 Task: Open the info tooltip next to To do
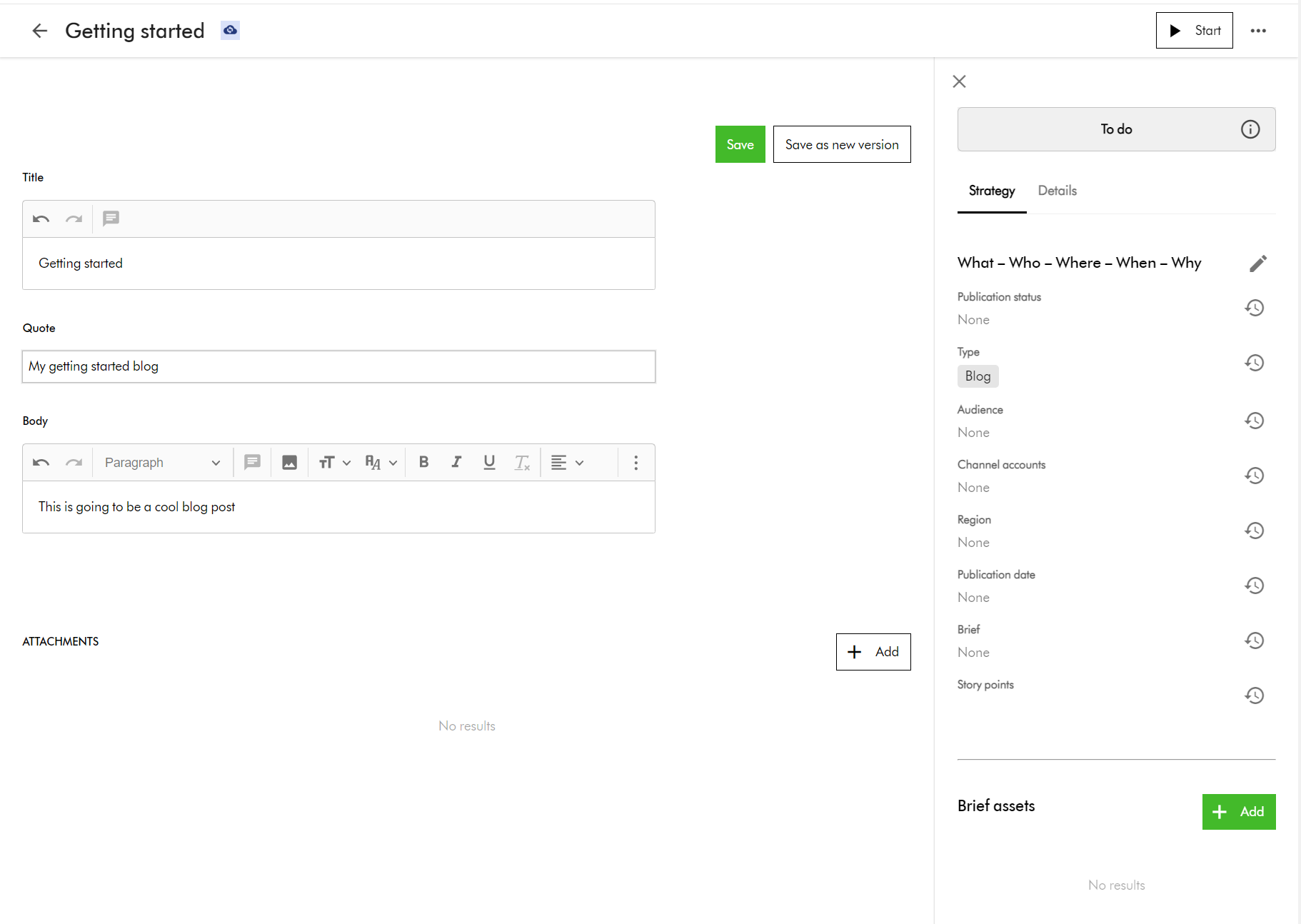[1250, 129]
